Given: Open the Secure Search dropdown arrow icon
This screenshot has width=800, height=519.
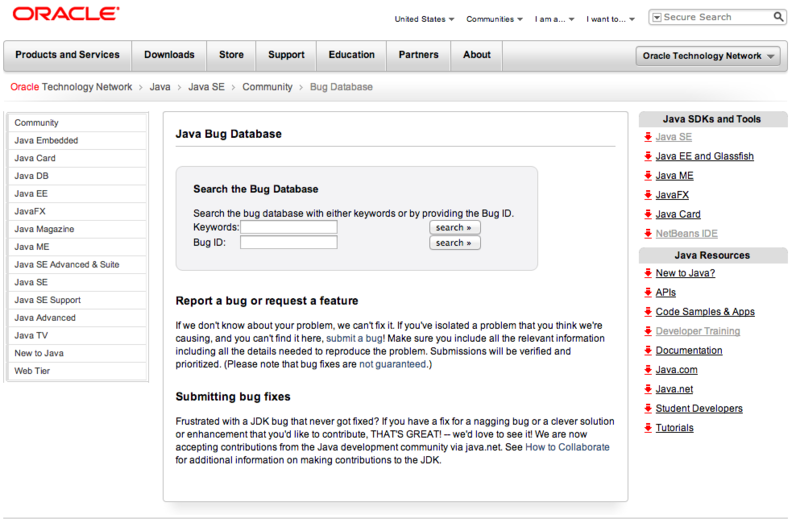Looking at the screenshot, I should coord(657,17).
